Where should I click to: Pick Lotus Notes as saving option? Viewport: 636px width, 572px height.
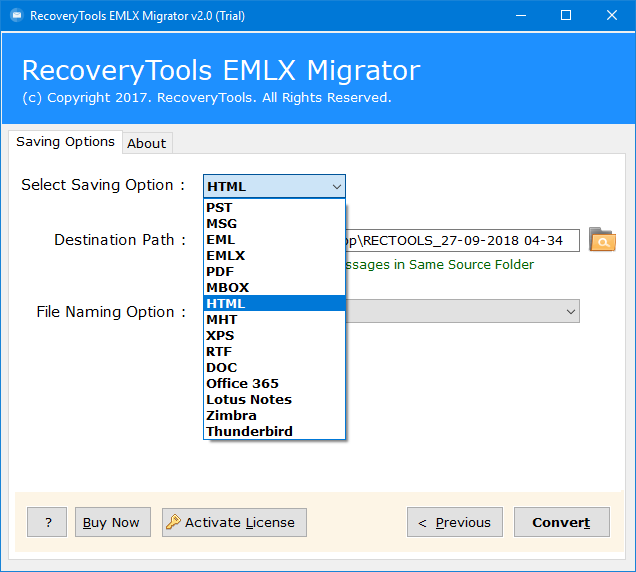[274, 399]
